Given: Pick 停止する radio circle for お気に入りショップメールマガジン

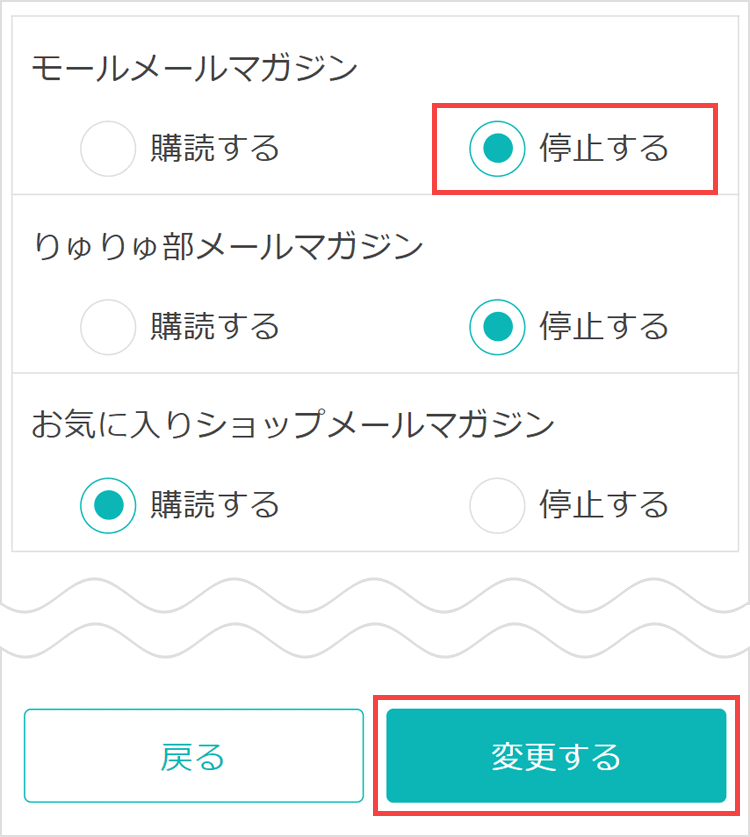Looking at the screenshot, I should pyautogui.click(x=497, y=505).
